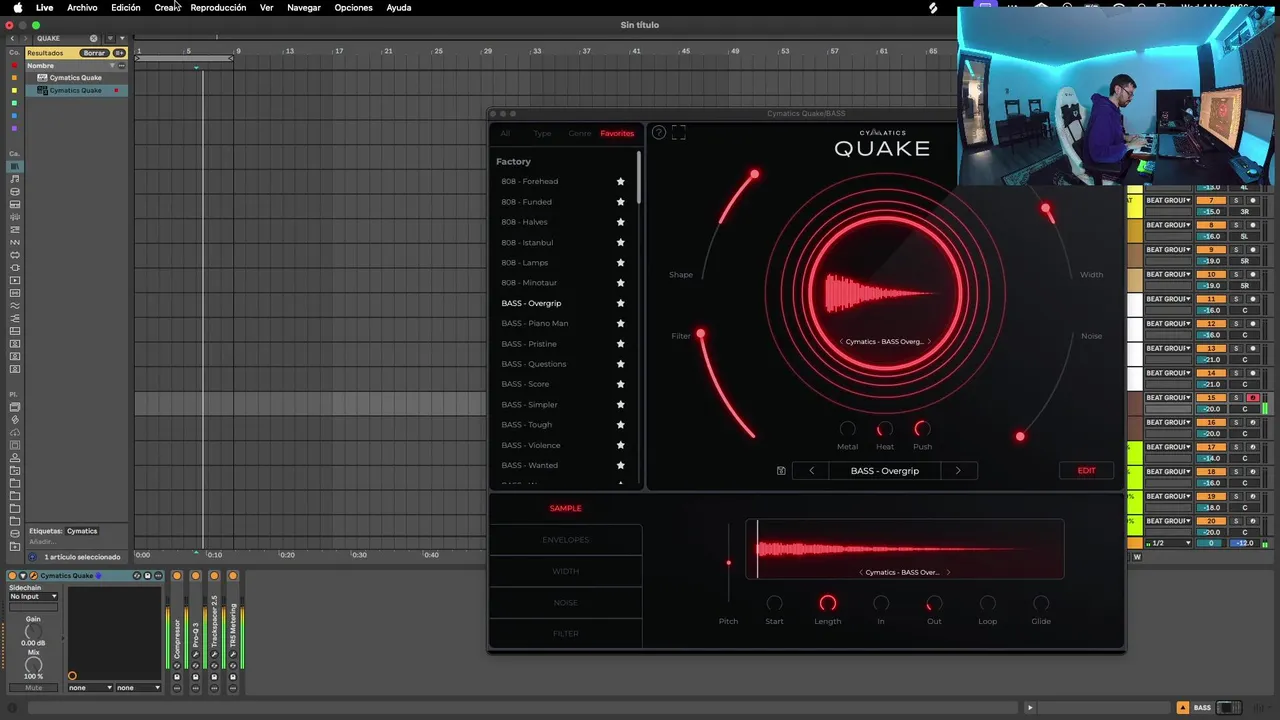Image resolution: width=1280 pixels, height=720 pixels.
Task: Select the Plug-ins category icon in browser
Action: [x=14, y=267]
